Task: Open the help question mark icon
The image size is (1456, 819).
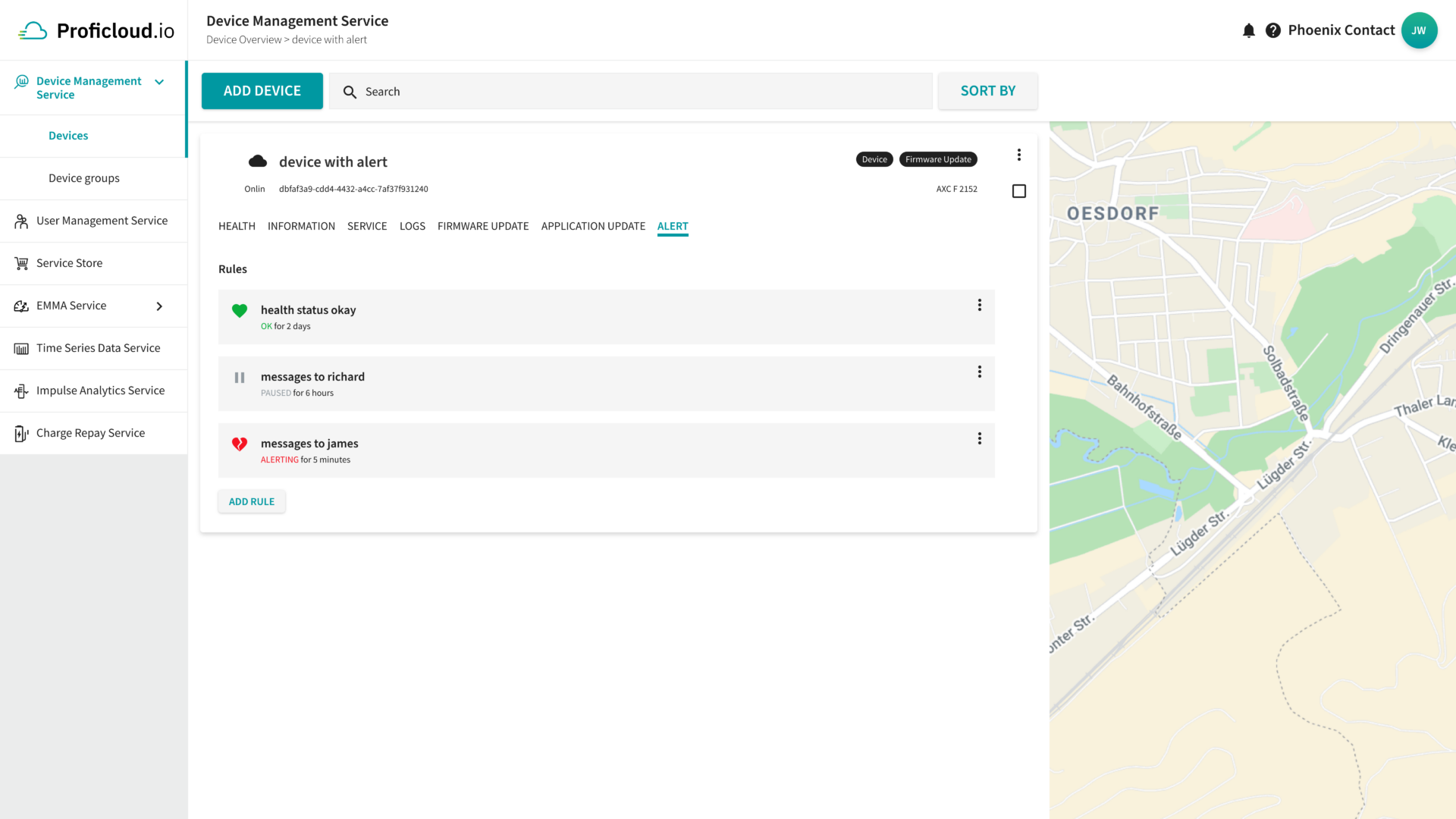Action: coord(1274,30)
